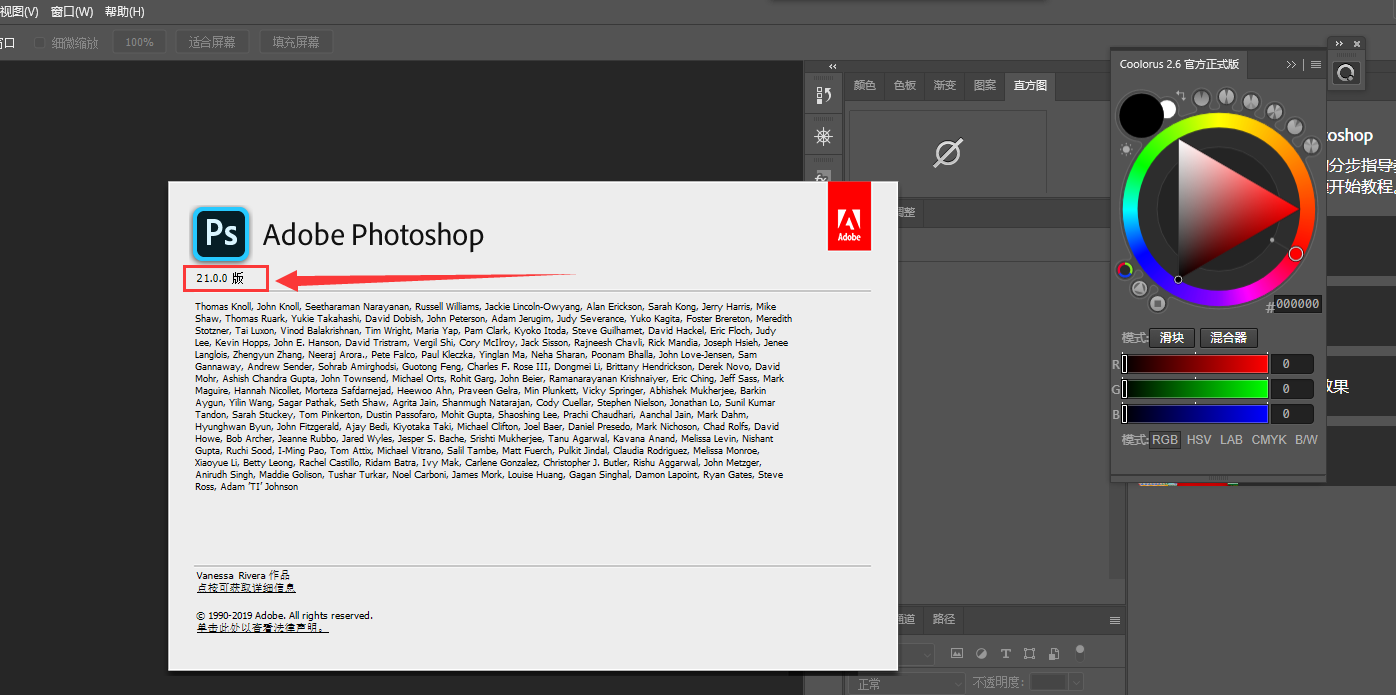Toggle the layer filtering switch on or off
This screenshot has width=1396, height=695.
pos(1080,653)
